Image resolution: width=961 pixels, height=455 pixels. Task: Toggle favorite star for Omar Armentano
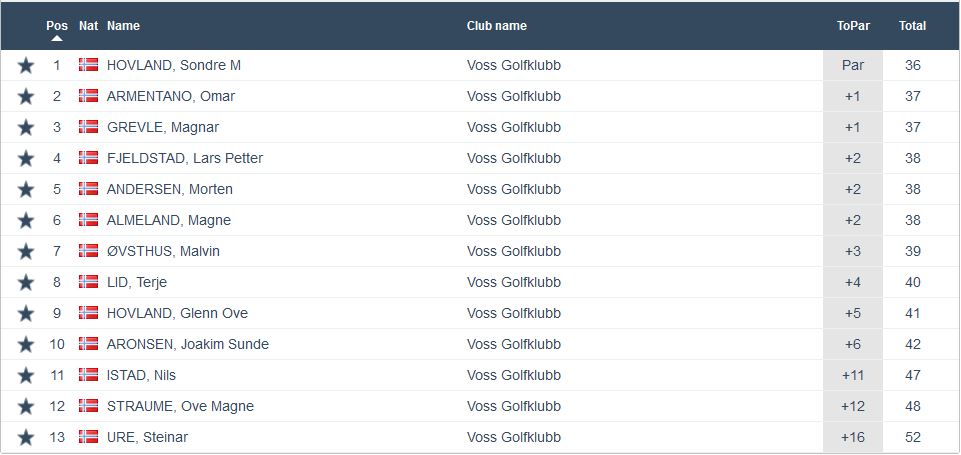tap(26, 97)
